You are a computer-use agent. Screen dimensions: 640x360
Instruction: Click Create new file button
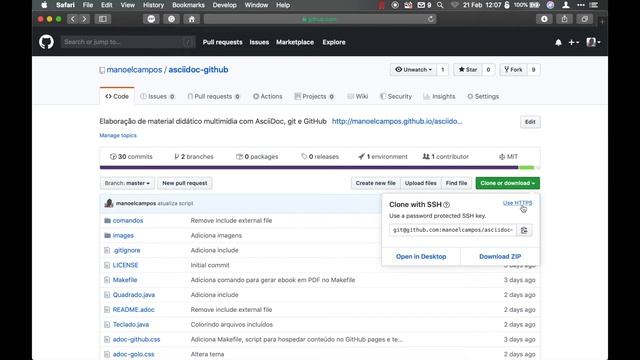tap(376, 183)
